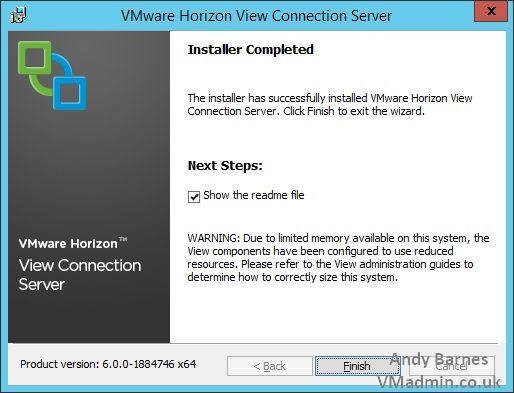
Task: Click the WARNING limited memory message text
Action: [338, 257]
